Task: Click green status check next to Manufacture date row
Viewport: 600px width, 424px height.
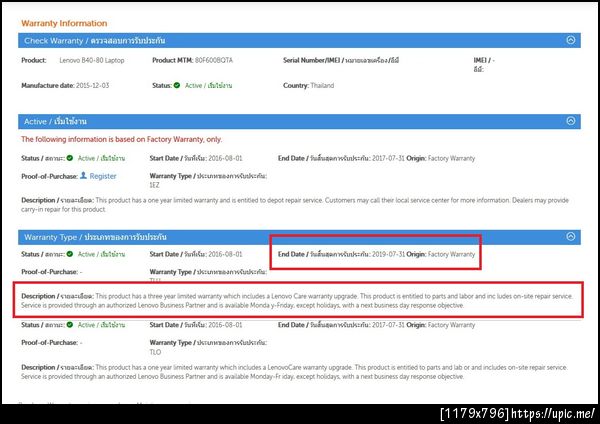Action: (x=177, y=85)
